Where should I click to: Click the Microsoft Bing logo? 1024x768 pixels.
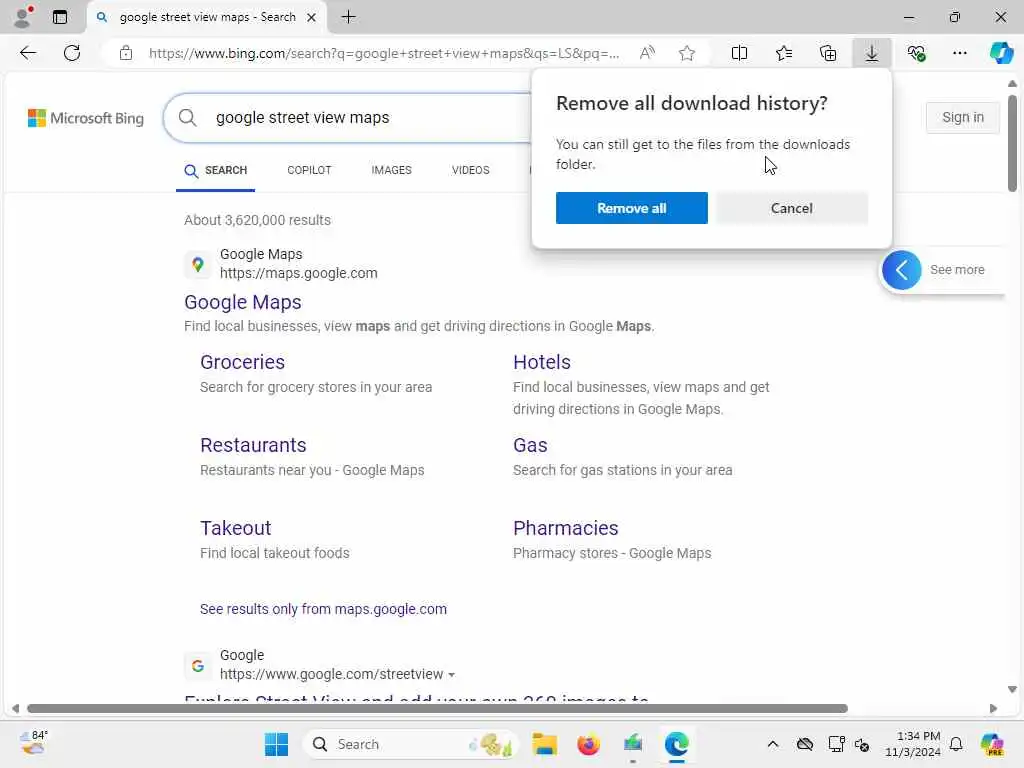(86, 118)
